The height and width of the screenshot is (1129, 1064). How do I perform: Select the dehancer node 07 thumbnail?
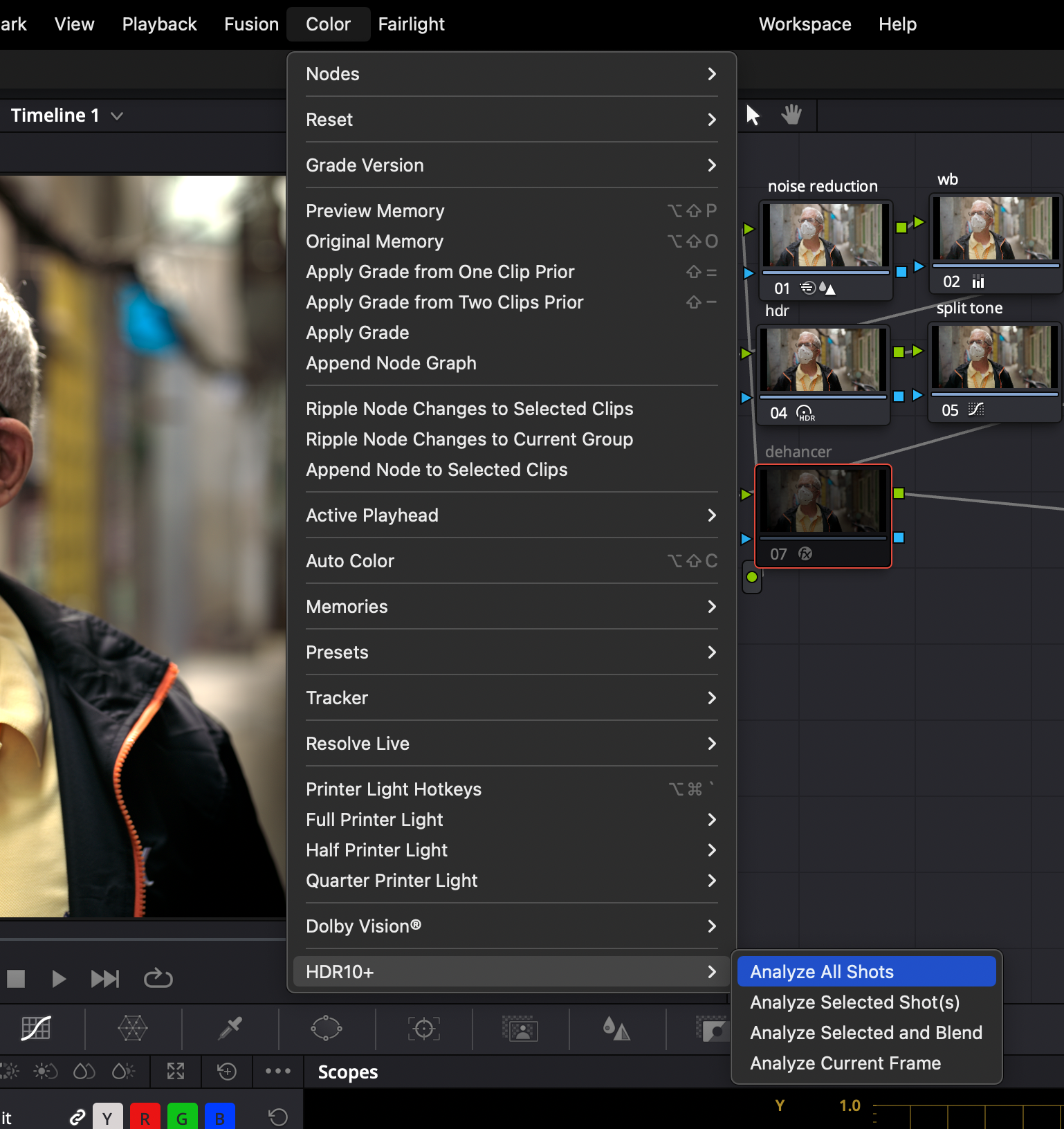tap(823, 501)
